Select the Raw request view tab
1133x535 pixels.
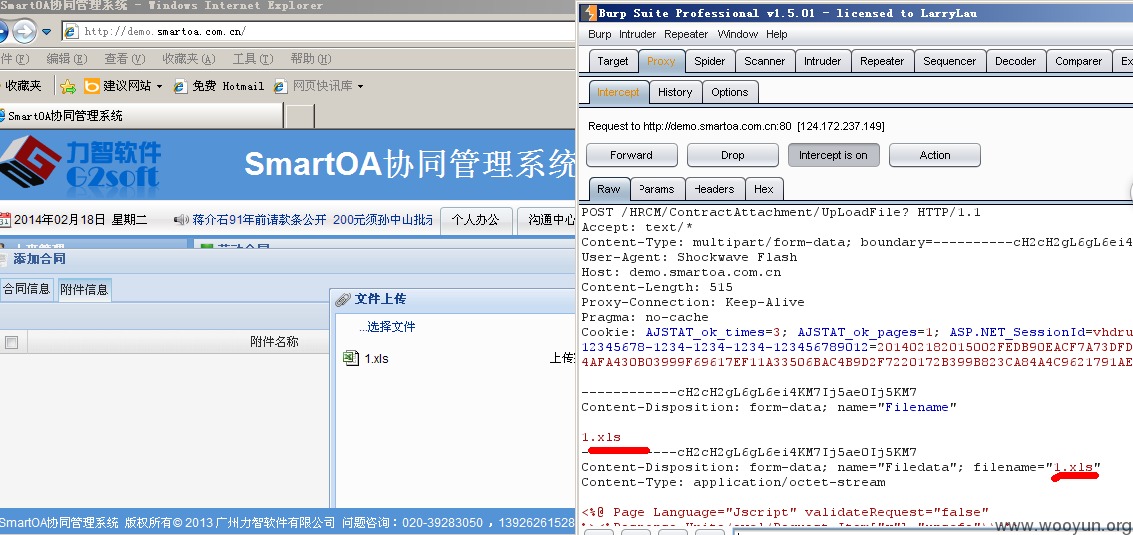tap(608, 189)
